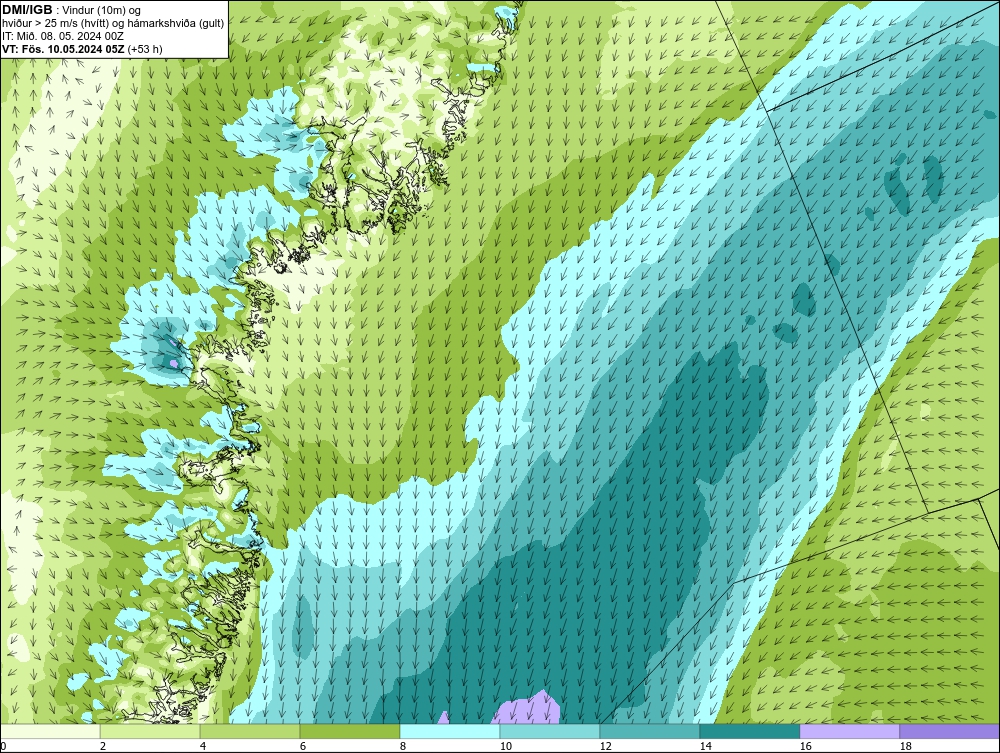Click the 'IT: Mið. 08. 05. 2024 00Z' line
The image size is (1000, 753).
click(x=62, y=36)
